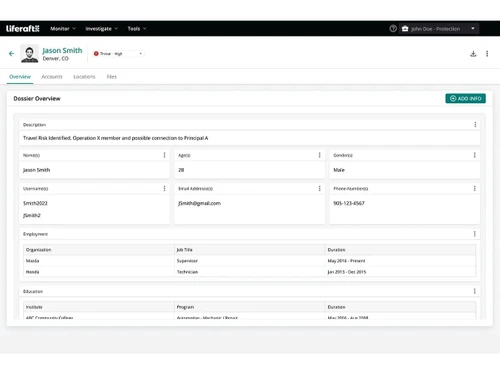Open the Investigate dropdown menu
This screenshot has width=500, height=375.
tap(101, 29)
